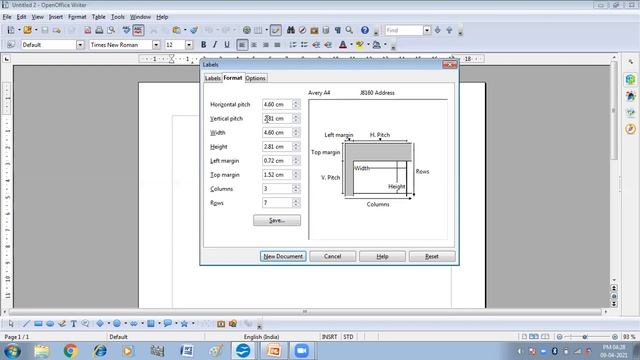Click the Text tool in Drawing toolbar
The image size is (640, 360).
pyautogui.click(x=73, y=324)
